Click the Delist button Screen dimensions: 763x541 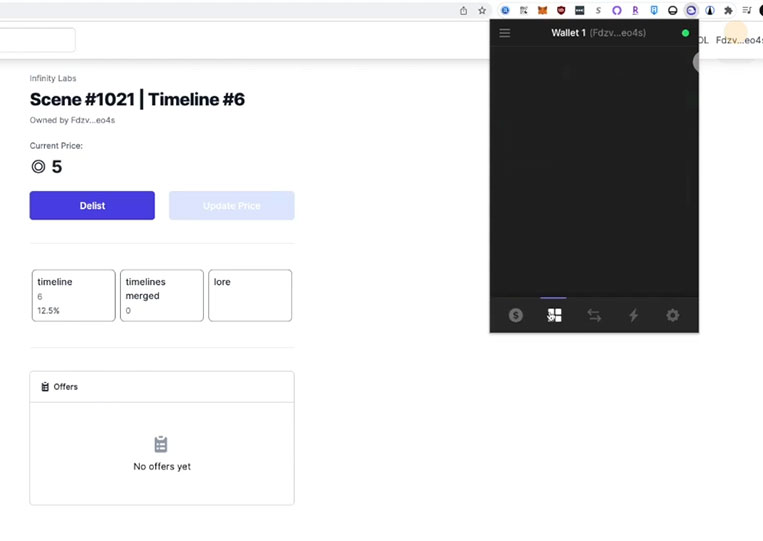coord(92,205)
